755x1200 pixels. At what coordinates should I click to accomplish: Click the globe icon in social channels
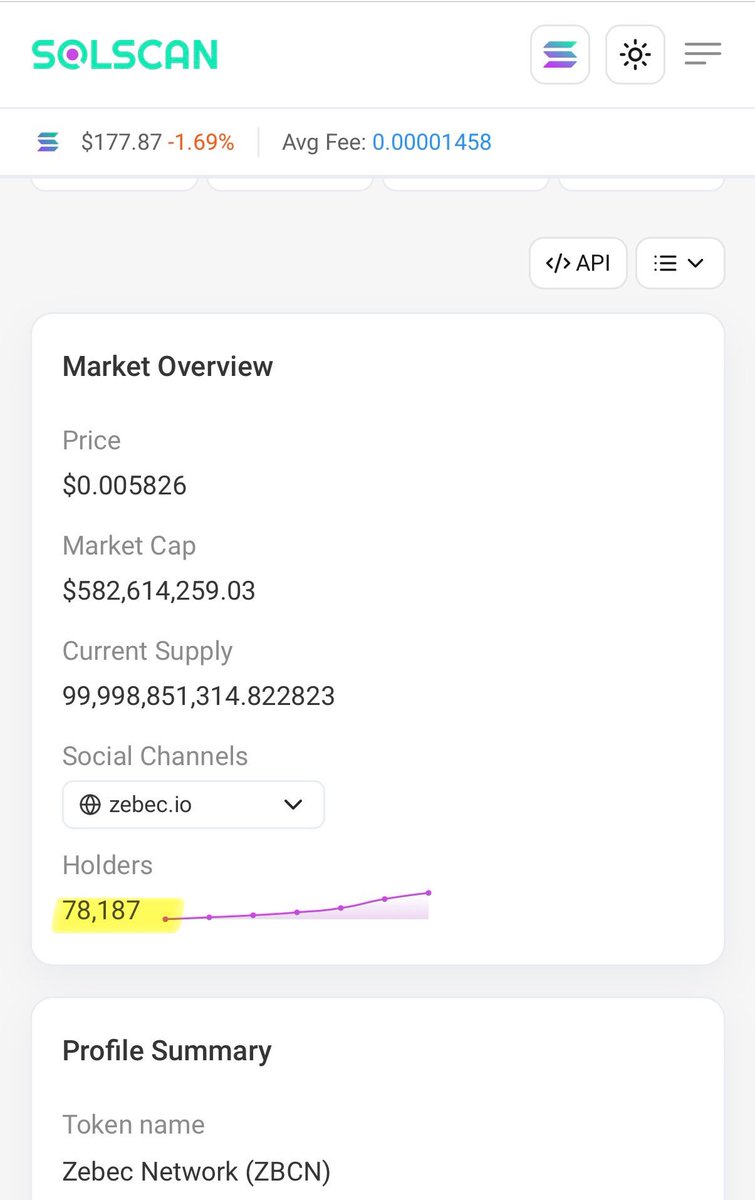(x=90, y=805)
